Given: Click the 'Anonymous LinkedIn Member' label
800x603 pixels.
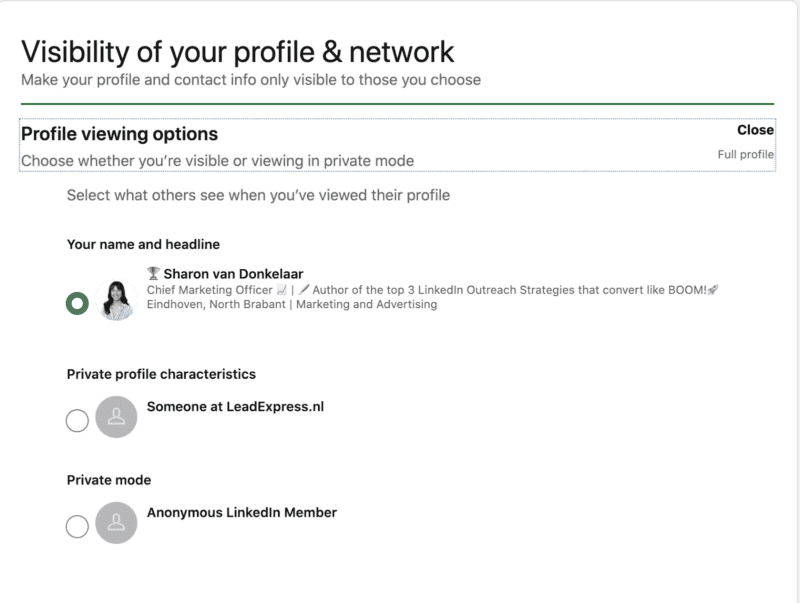Looking at the screenshot, I should [x=241, y=513].
